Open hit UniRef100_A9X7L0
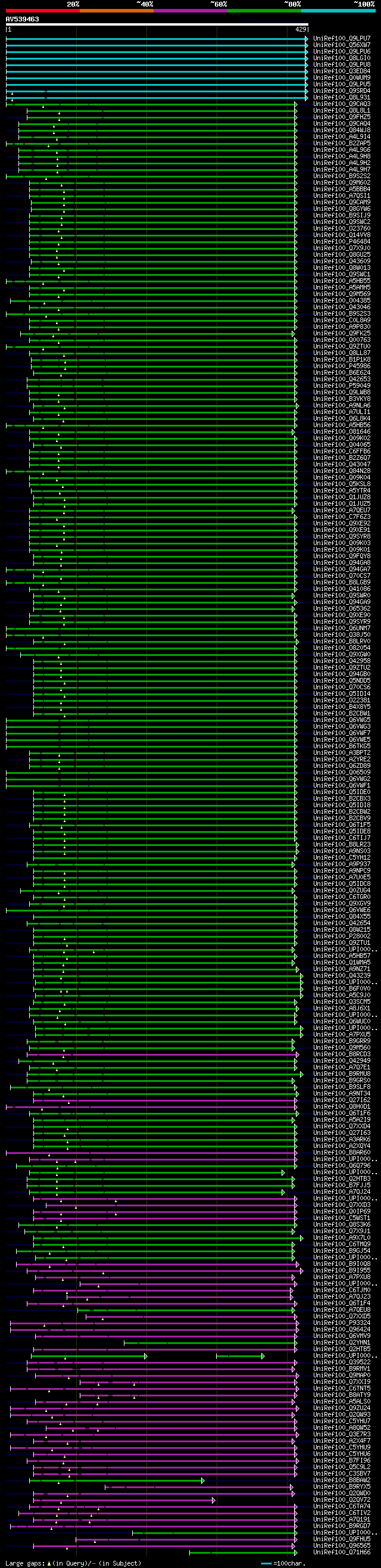381x1568 pixels. pyautogui.click(x=342, y=1238)
